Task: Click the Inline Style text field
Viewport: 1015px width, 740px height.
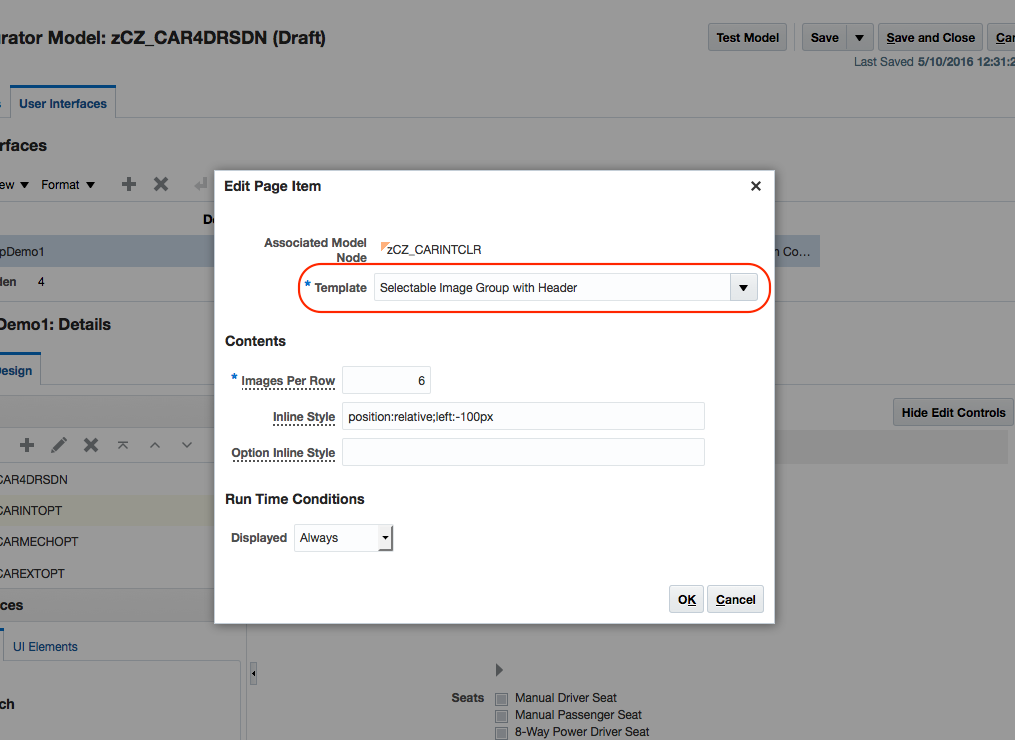Action: tap(523, 416)
